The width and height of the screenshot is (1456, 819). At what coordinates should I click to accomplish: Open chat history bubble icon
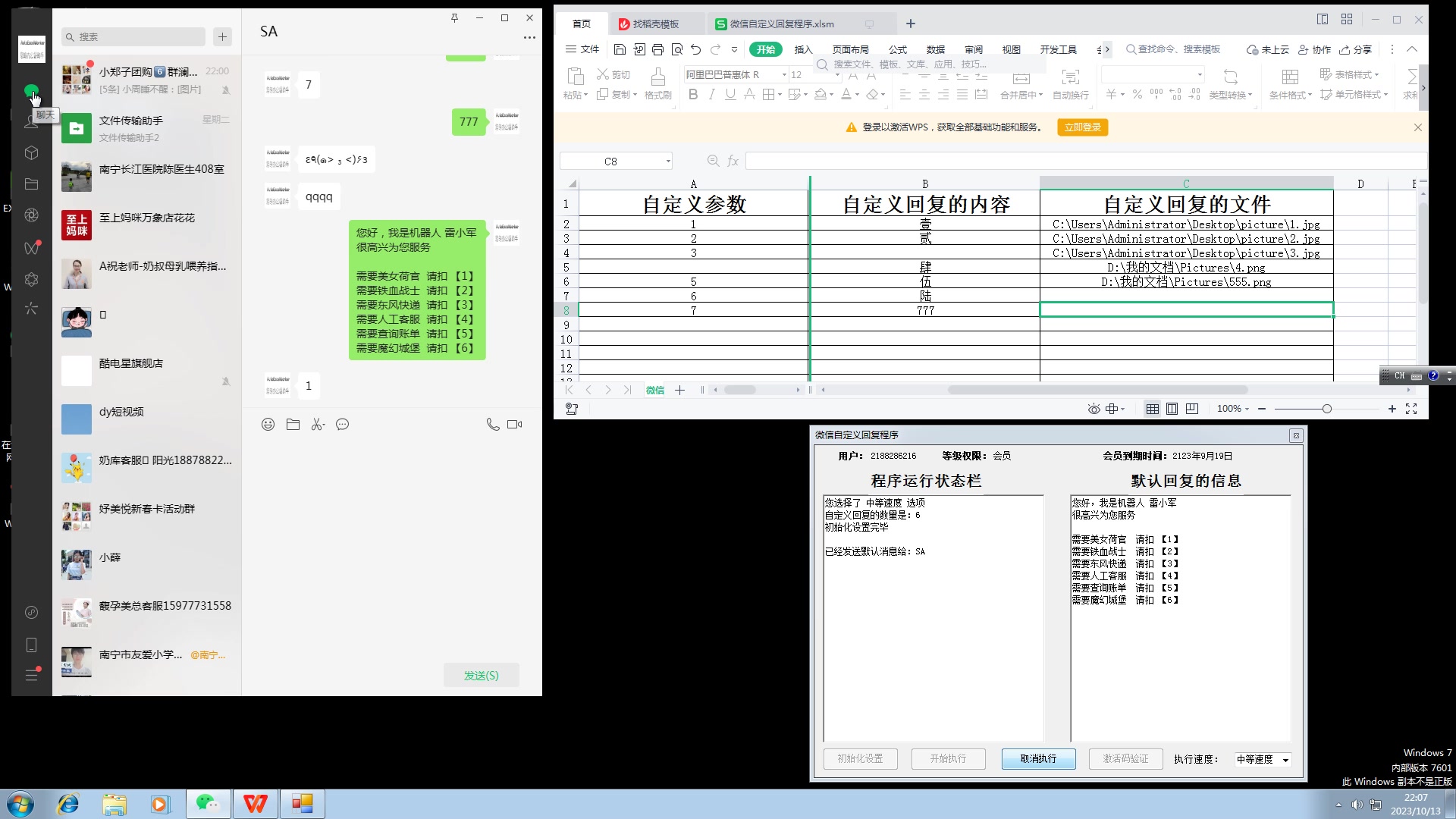tap(343, 425)
